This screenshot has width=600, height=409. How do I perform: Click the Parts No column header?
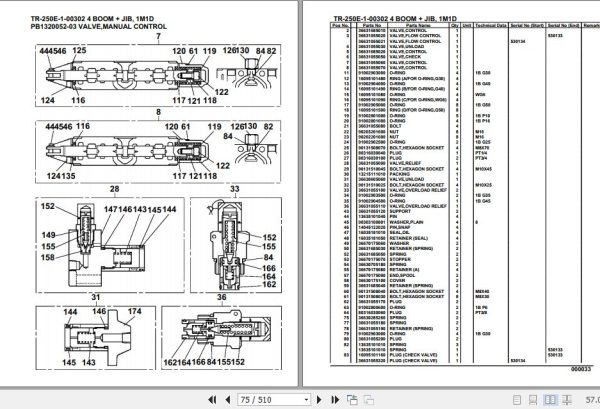click(x=372, y=25)
